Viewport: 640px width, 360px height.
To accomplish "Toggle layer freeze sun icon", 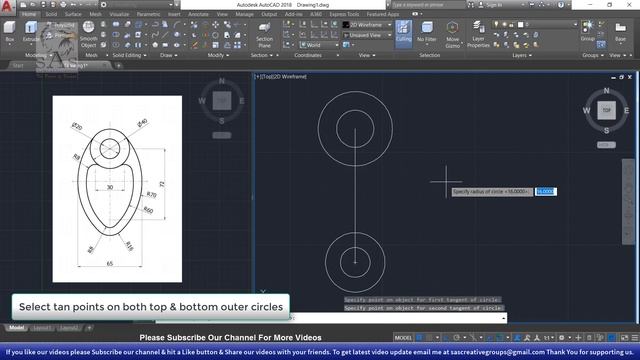I will click(x=504, y=24).
